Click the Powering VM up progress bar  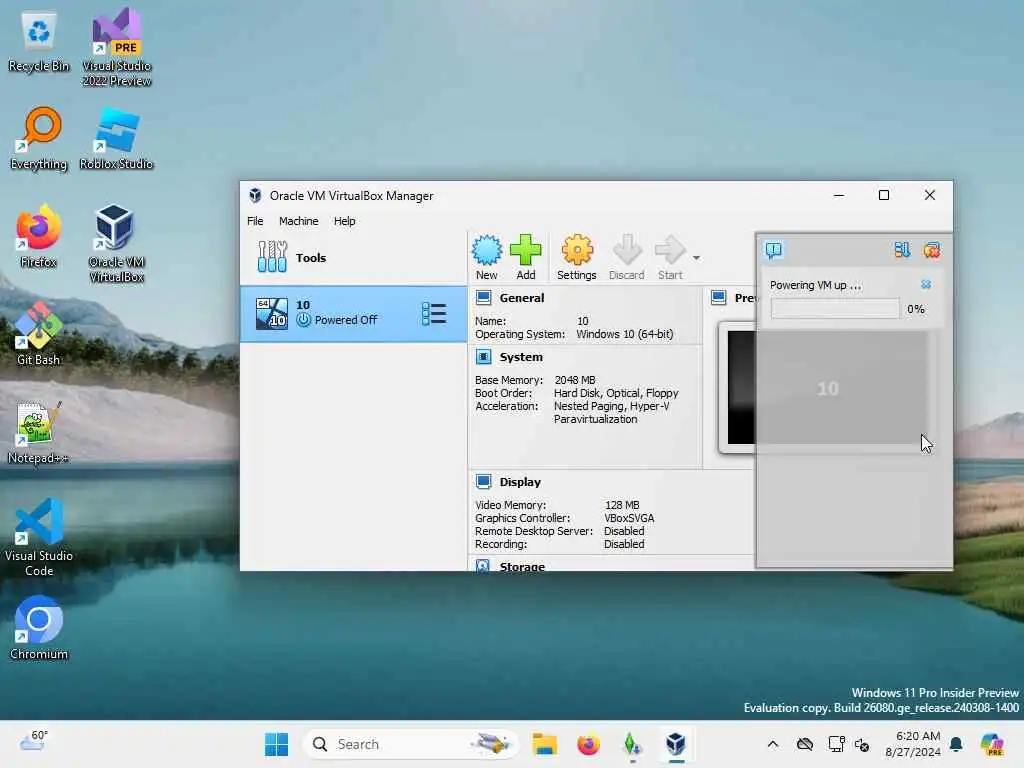[835, 309]
